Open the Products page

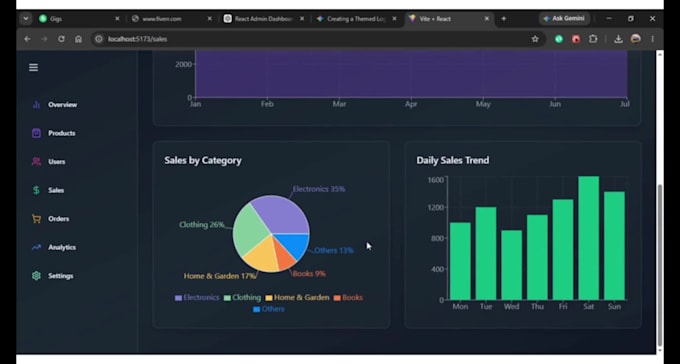click(x=62, y=133)
